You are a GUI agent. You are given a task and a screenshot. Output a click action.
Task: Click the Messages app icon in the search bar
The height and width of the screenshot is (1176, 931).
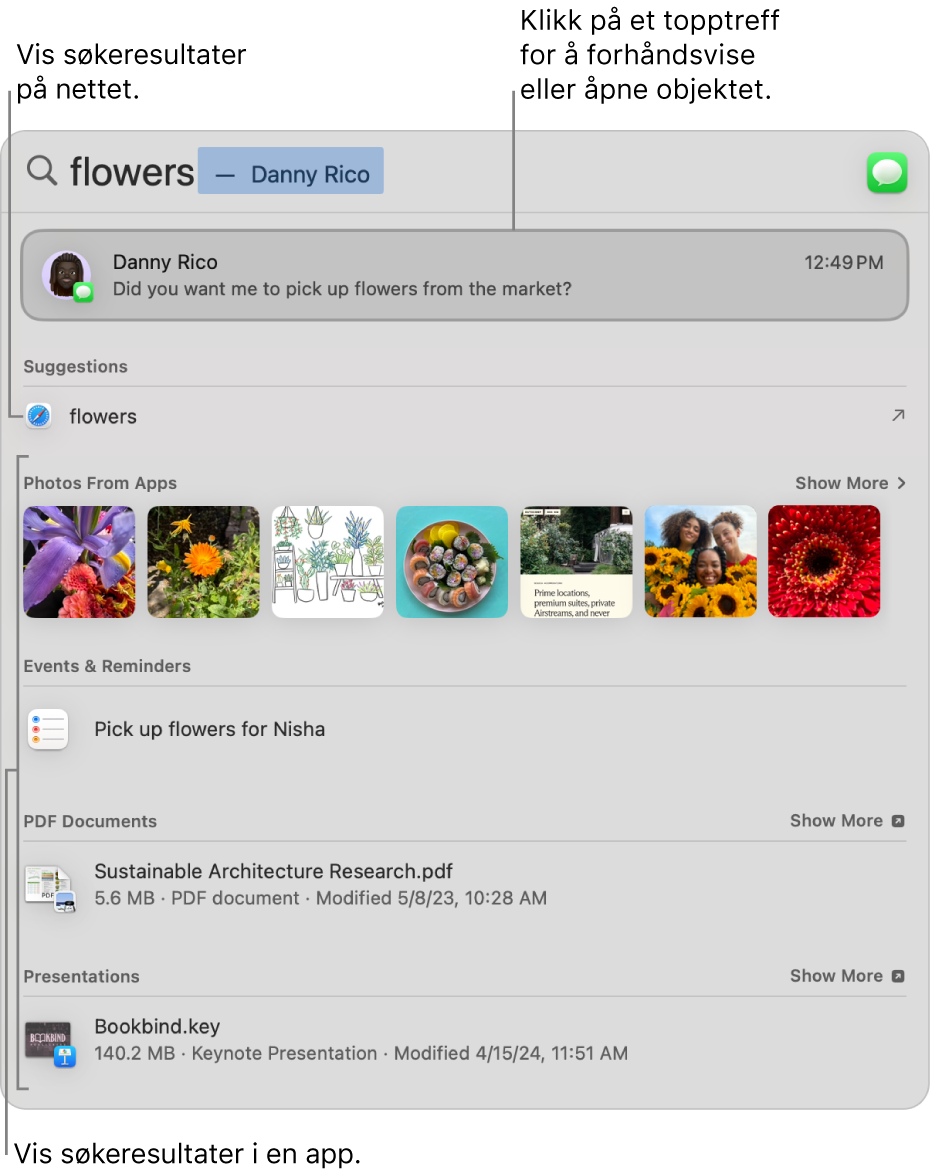(887, 172)
